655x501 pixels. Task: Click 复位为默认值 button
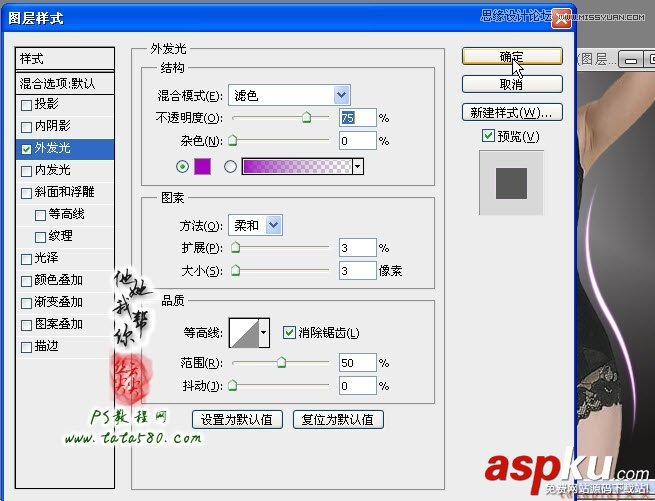click(x=338, y=419)
